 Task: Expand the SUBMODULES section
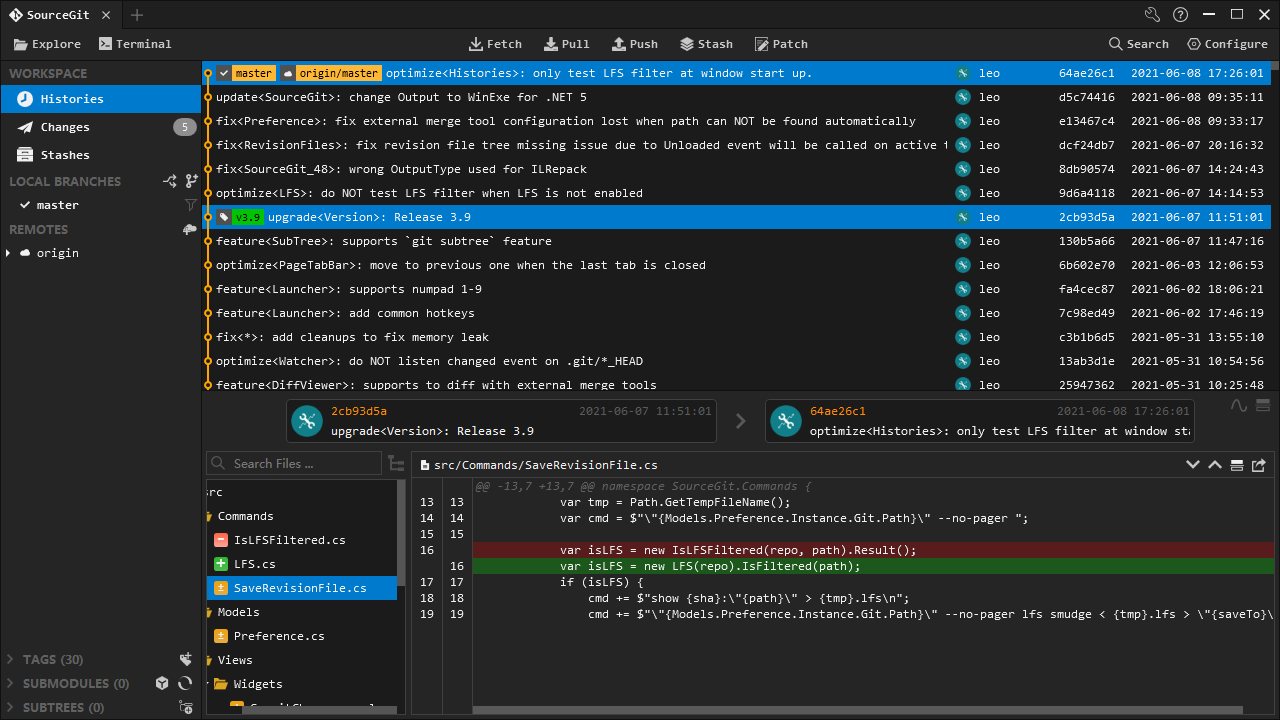point(12,684)
